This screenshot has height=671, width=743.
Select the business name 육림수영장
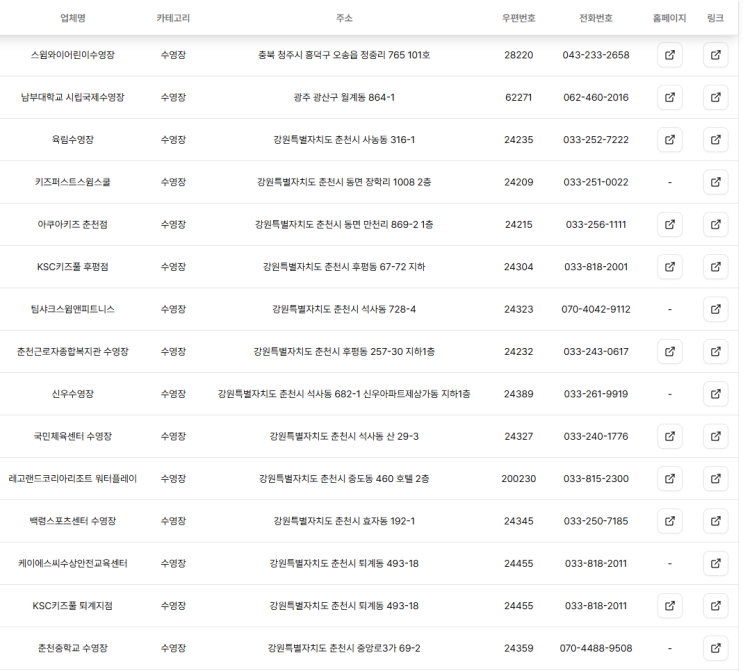point(72,140)
